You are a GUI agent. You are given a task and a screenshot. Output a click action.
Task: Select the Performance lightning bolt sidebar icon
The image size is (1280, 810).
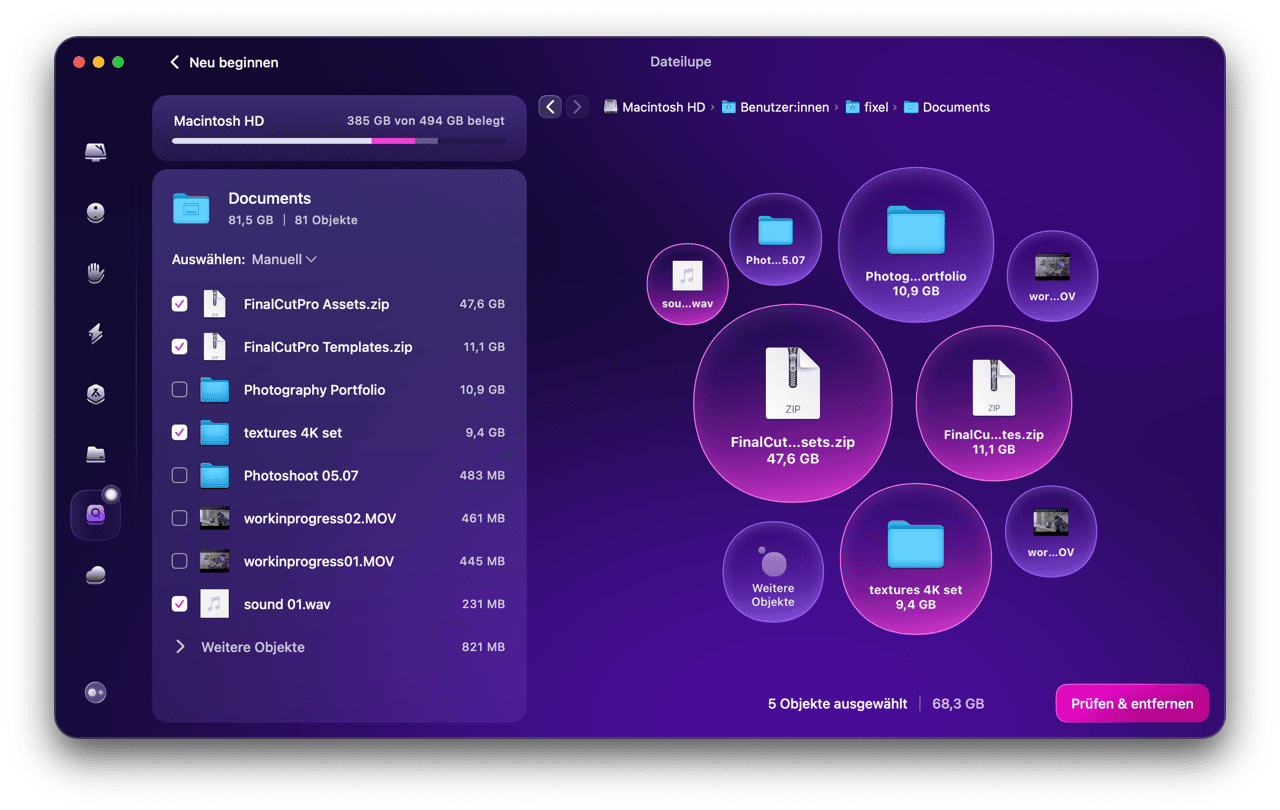click(96, 334)
